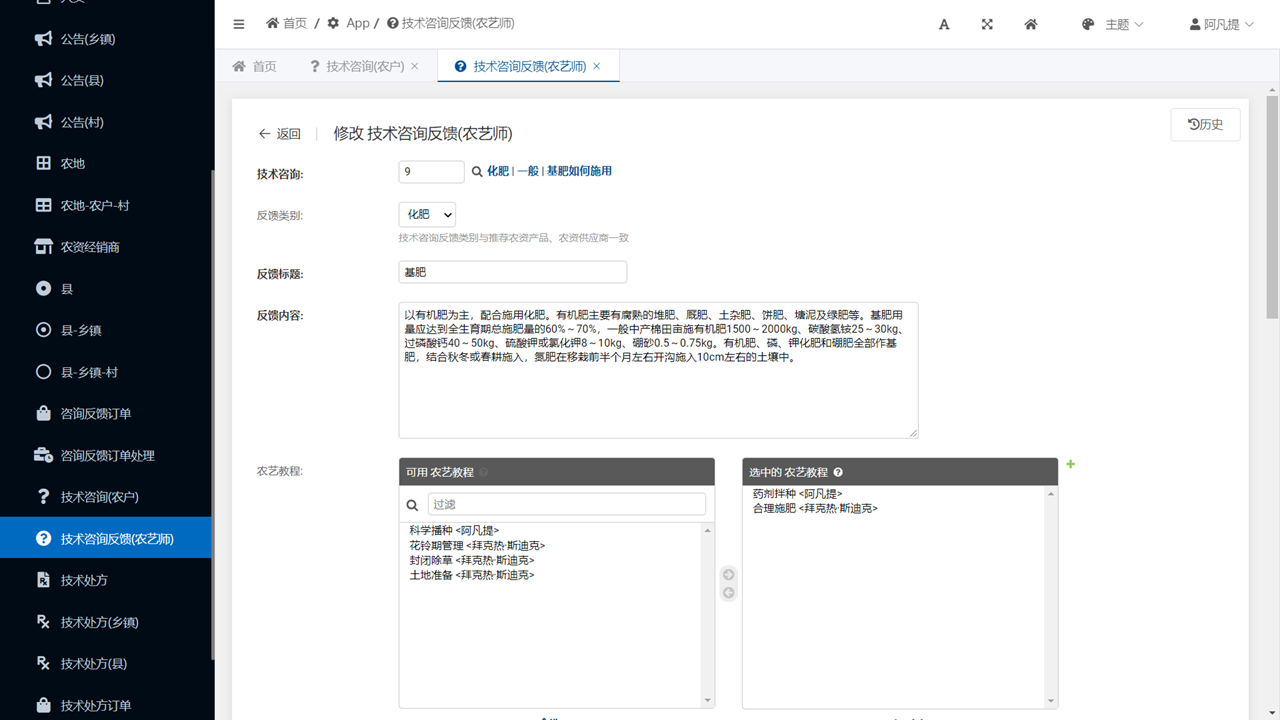Click the green plus icon to add 农艺教程
Screen dimensions: 1280x720
pos(1070,464)
